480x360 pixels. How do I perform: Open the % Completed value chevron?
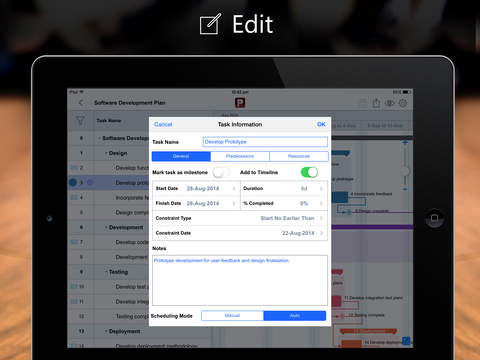point(322,203)
